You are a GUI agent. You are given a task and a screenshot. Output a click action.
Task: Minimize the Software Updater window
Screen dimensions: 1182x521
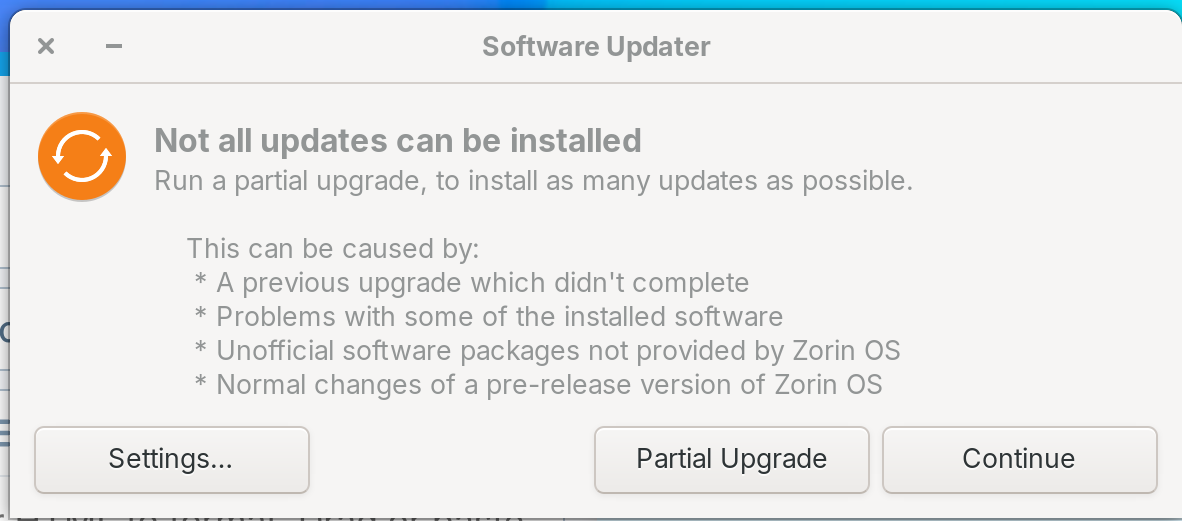point(114,47)
